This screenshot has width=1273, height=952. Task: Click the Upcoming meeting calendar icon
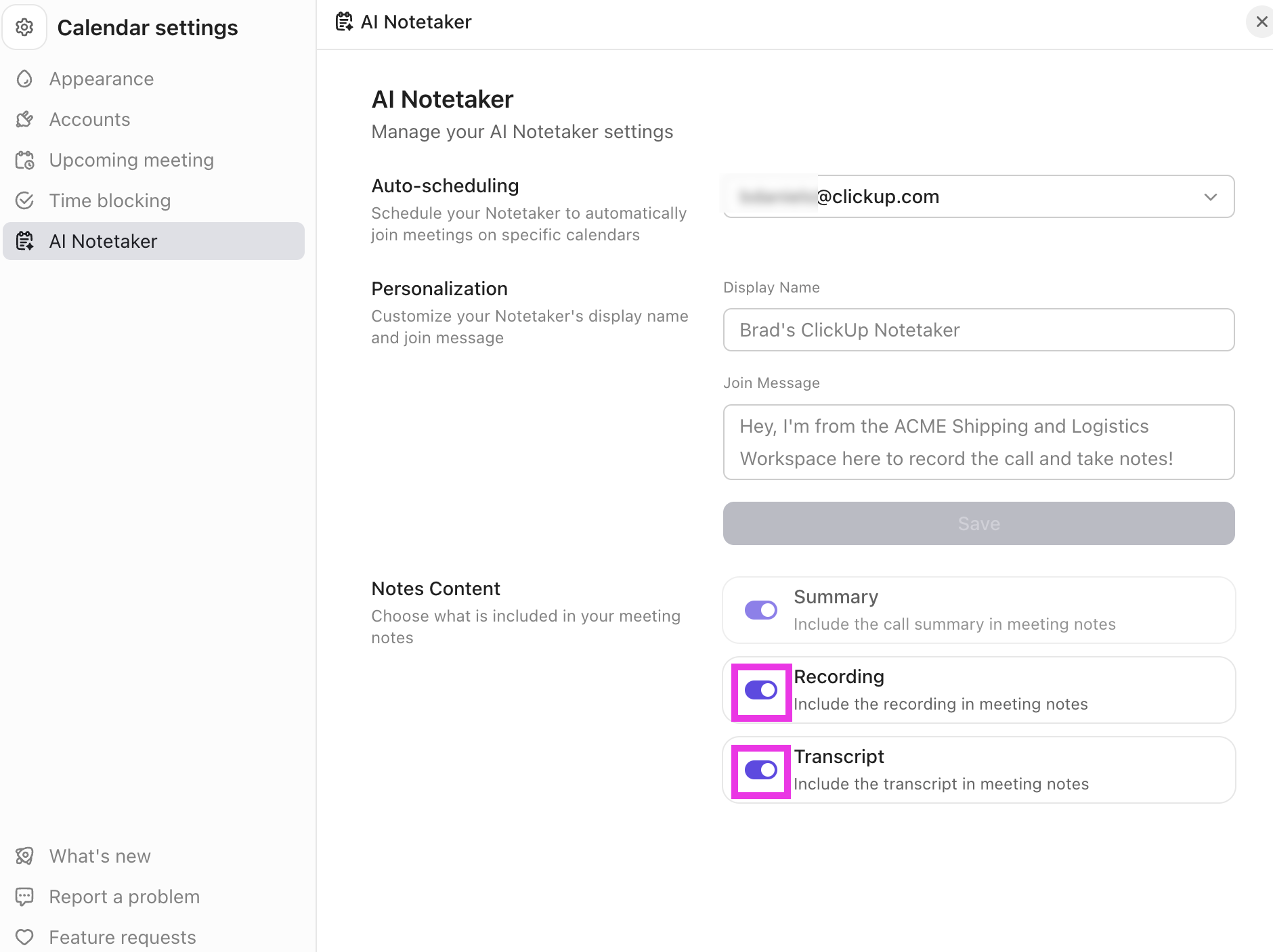(x=24, y=160)
